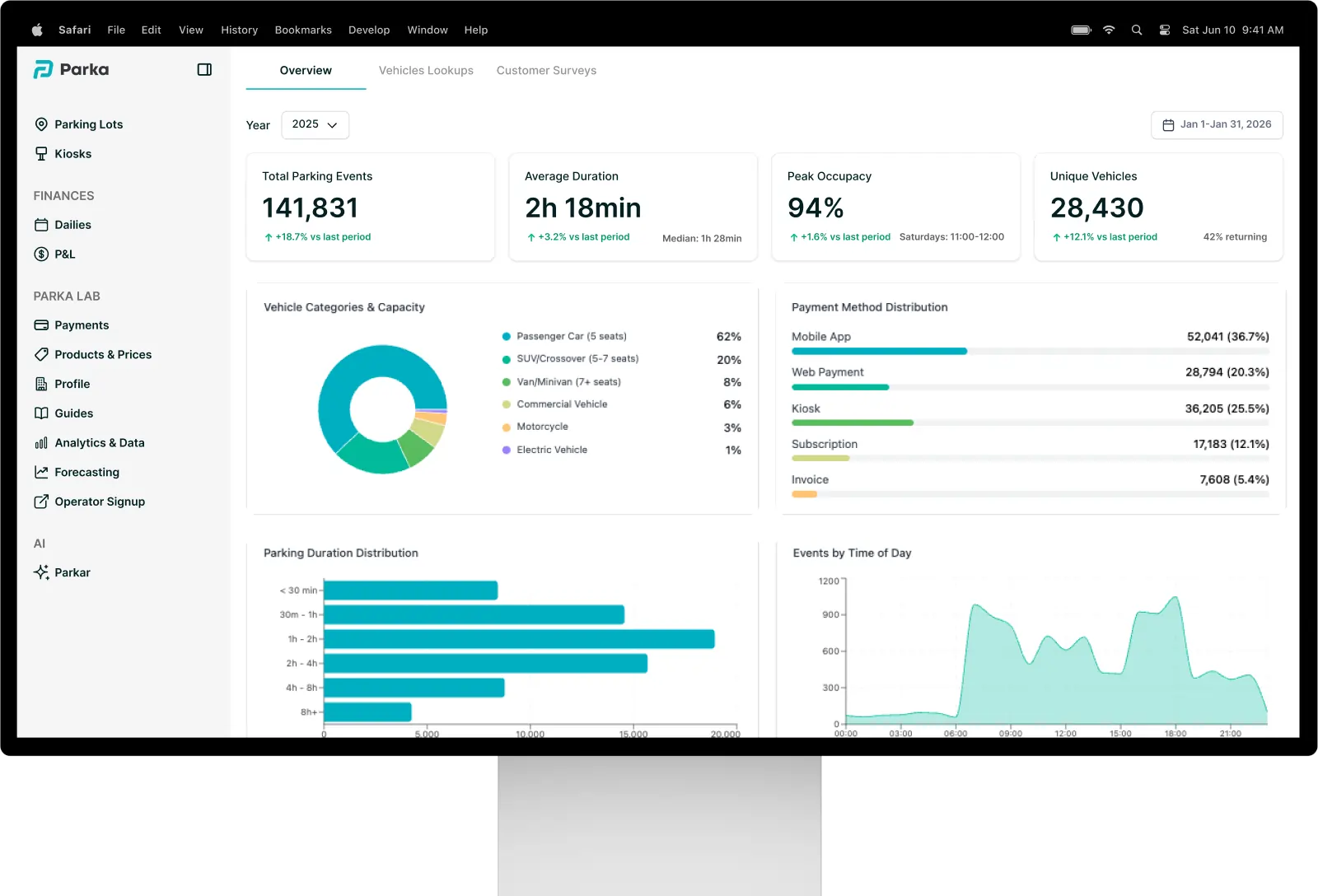
Task: Open Kiosks via its kiosk icon
Action: tap(41, 154)
